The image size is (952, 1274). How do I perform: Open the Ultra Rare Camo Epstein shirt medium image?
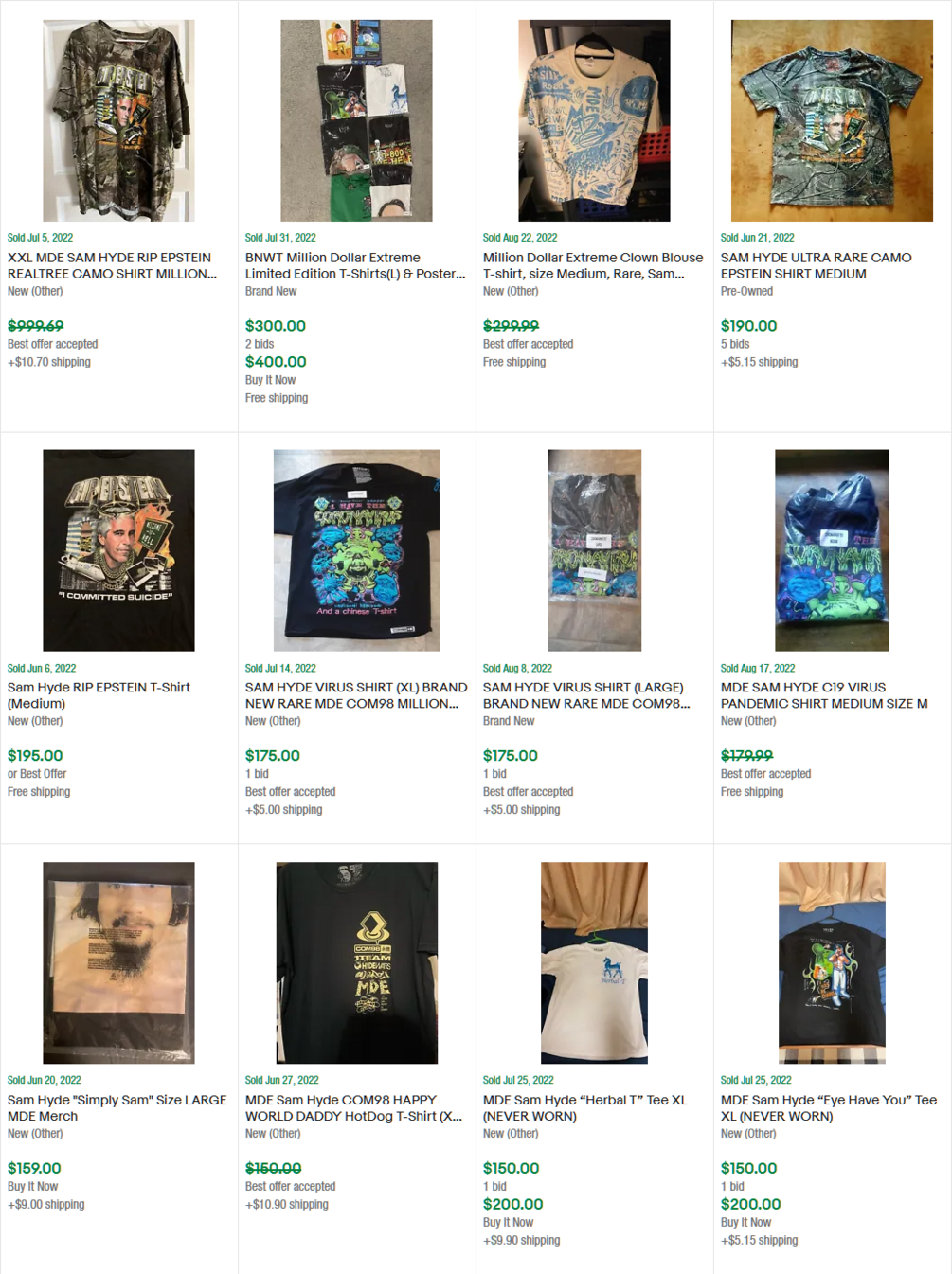(832, 120)
